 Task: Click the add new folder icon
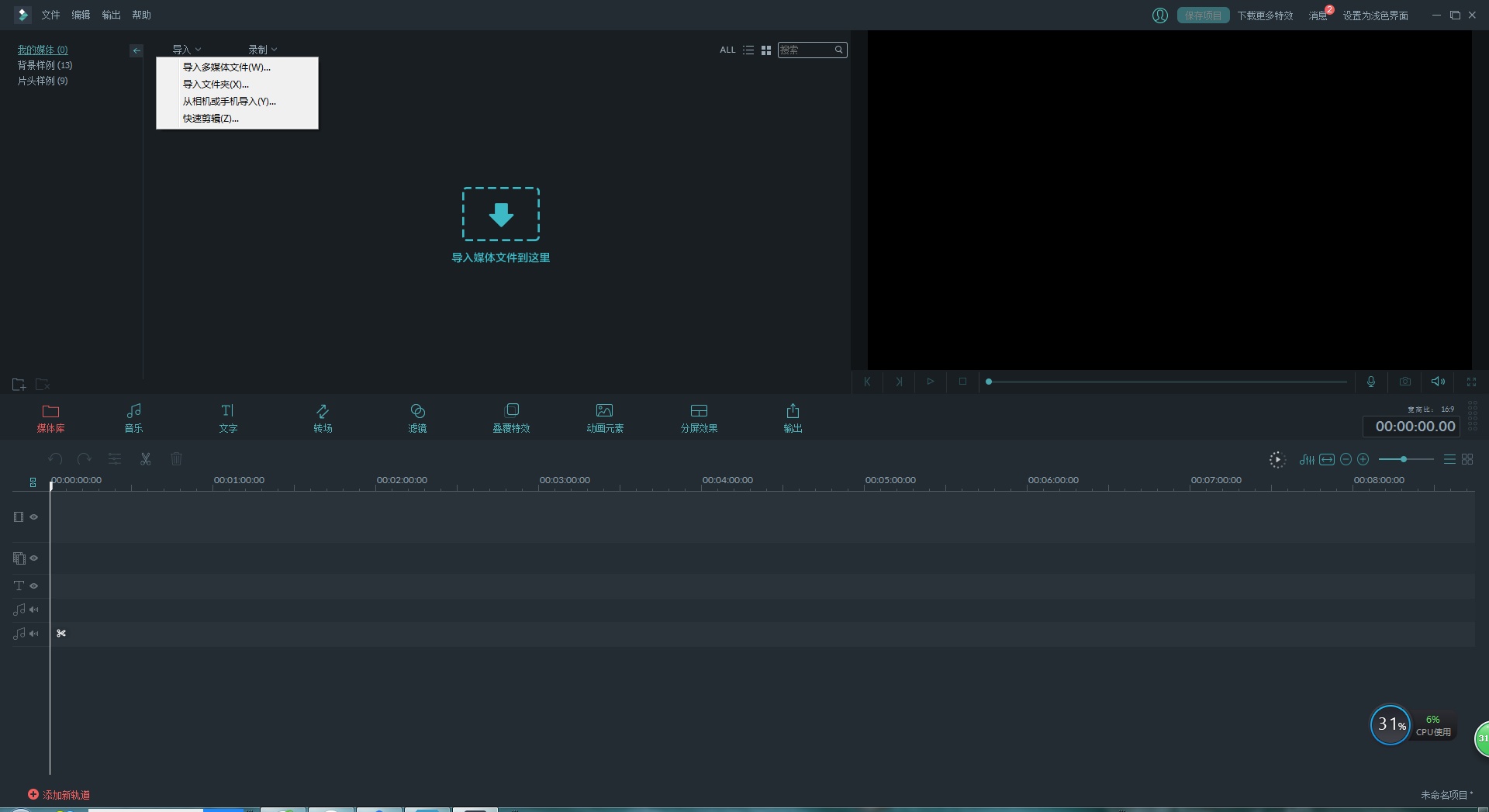tap(19, 384)
